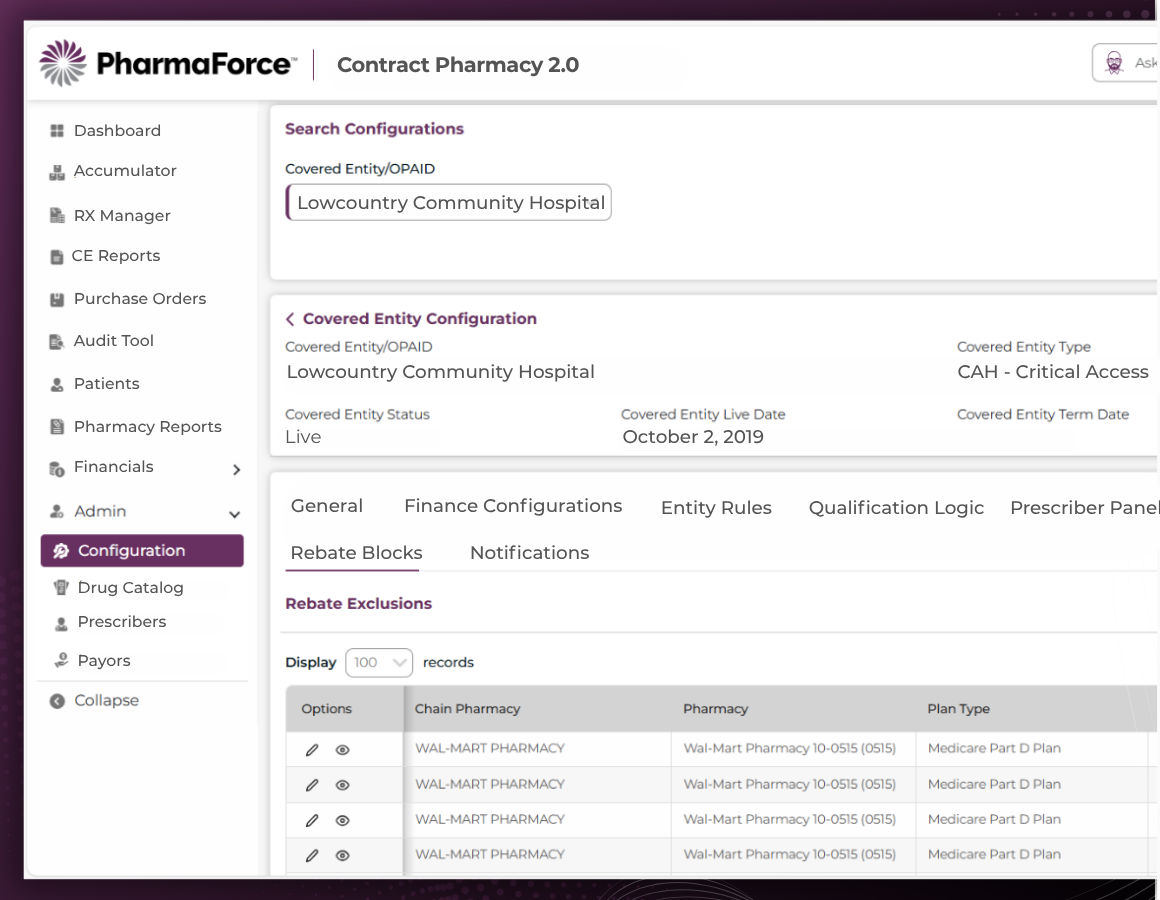
Task: Open Drug Catalog under Admin
Action: pyautogui.click(x=130, y=588)
